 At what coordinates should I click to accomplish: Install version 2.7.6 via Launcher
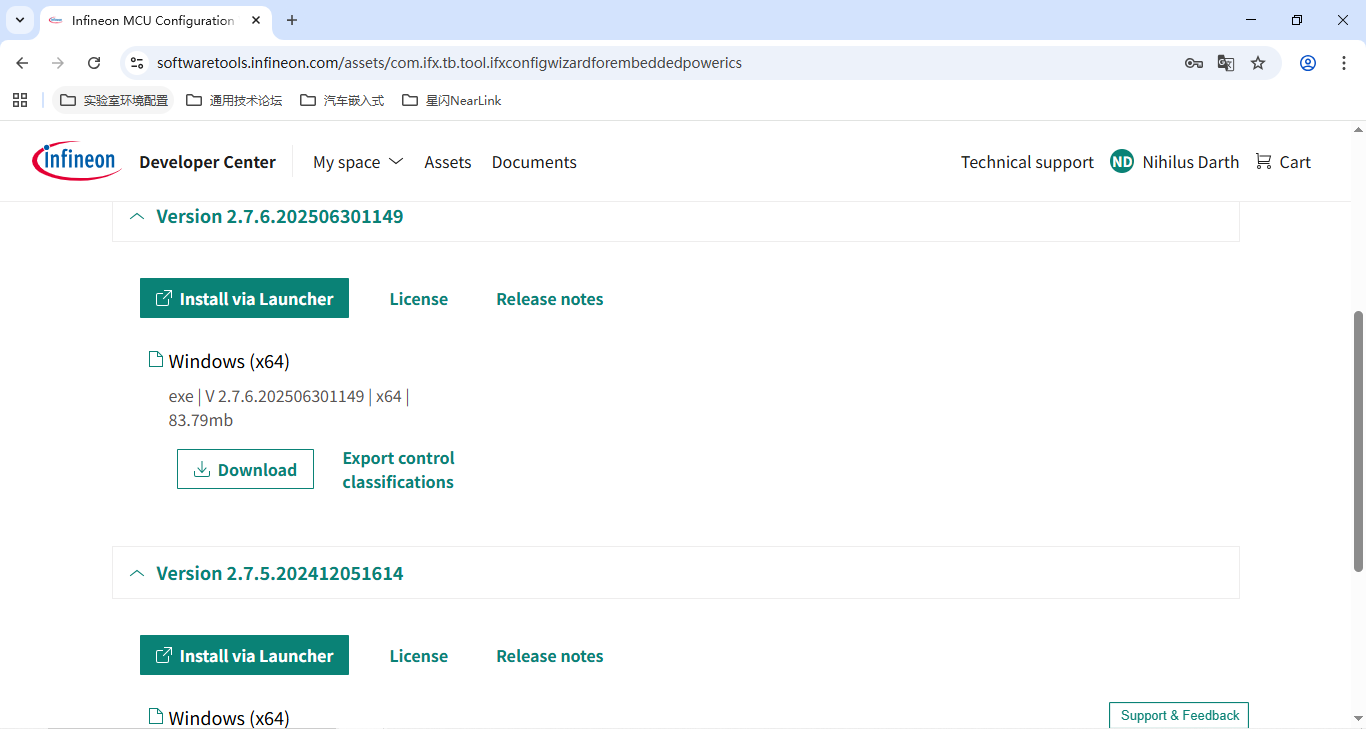click(x=244, y=298)
